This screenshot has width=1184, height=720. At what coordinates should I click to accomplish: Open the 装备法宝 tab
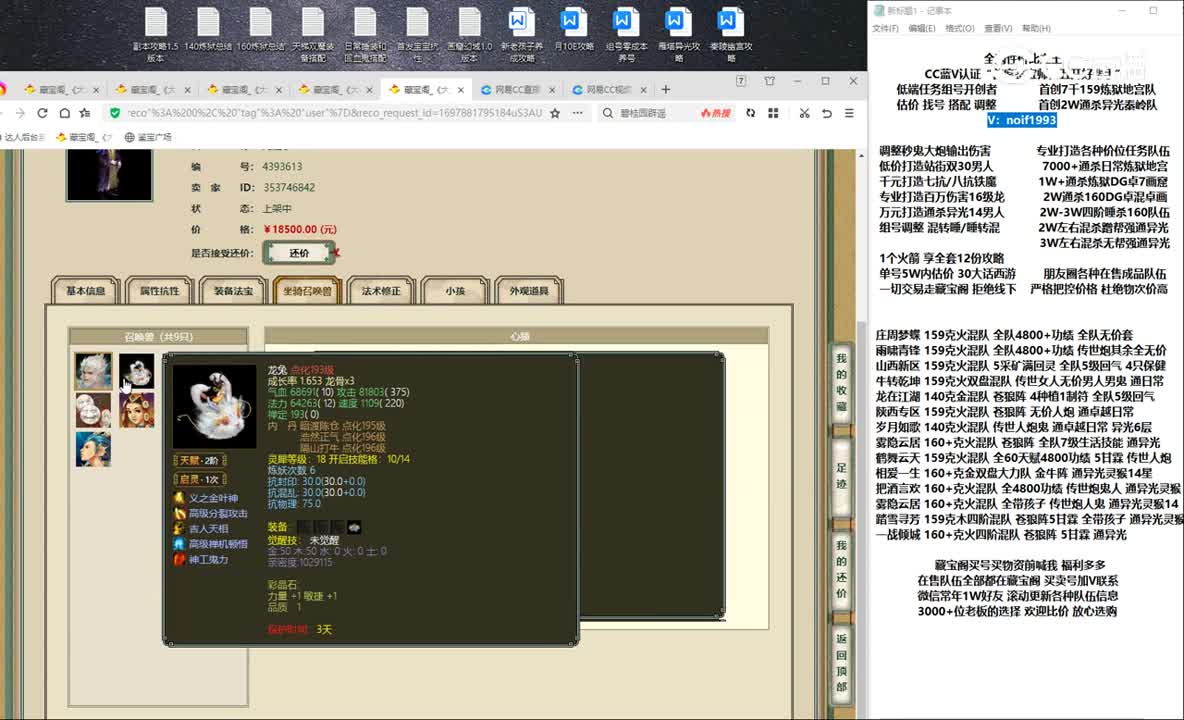[233, 291]
